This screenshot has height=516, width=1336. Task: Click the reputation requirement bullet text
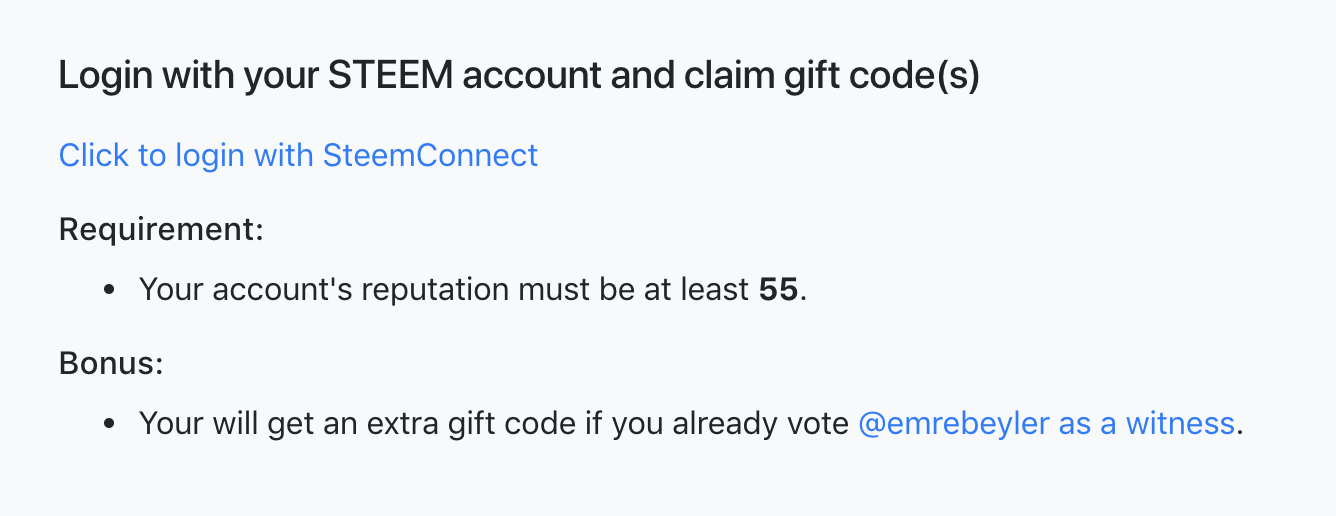(x=473, y=290)
